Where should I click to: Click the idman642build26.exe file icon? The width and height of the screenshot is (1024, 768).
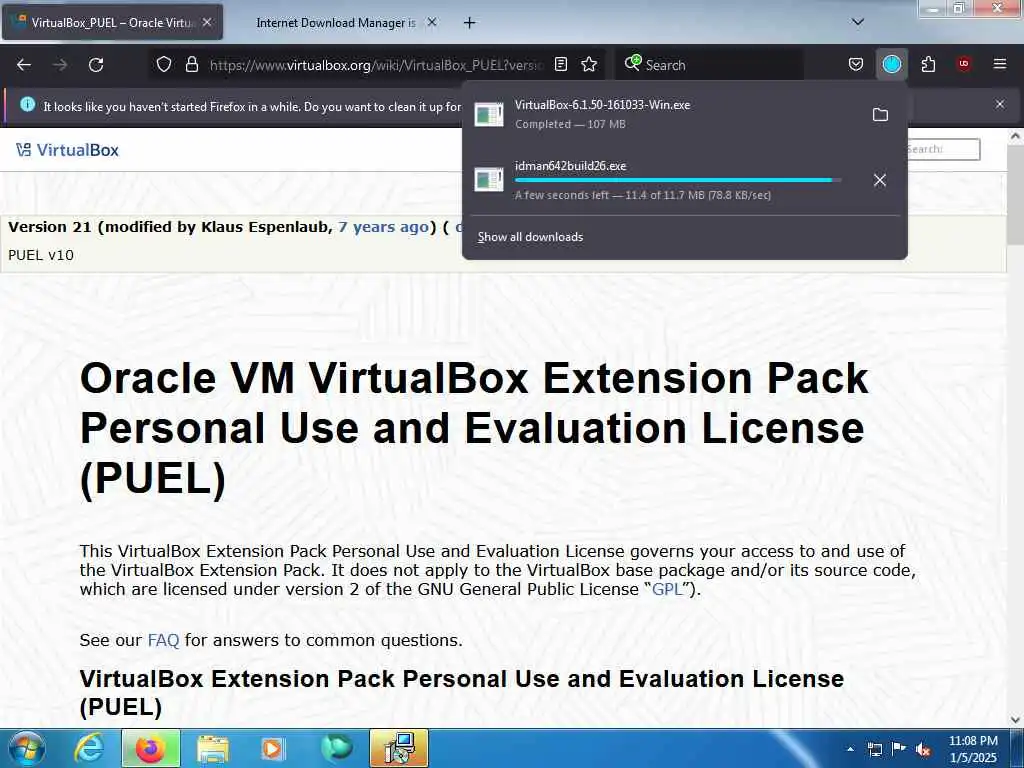click(489, 180)
